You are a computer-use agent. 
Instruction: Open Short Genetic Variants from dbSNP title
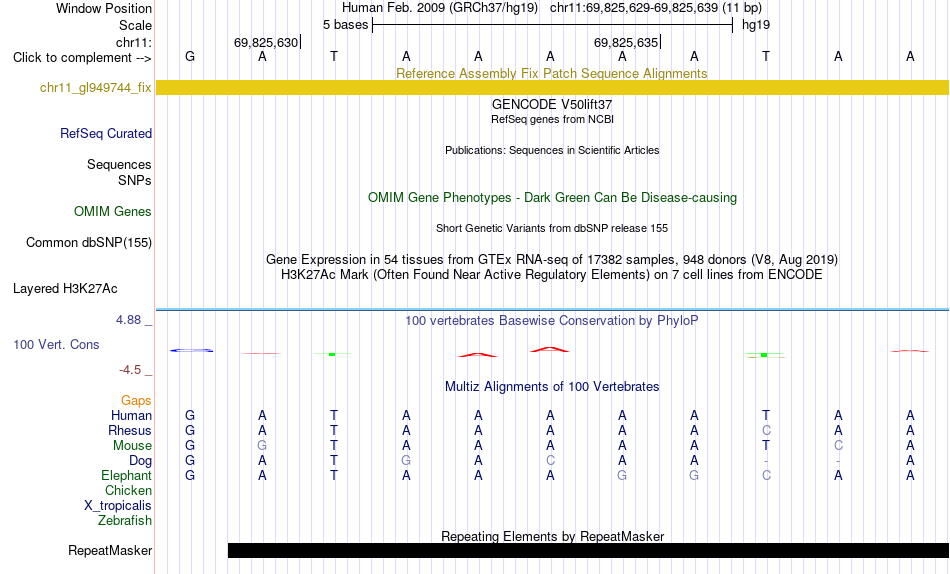[x=552, y=229]
